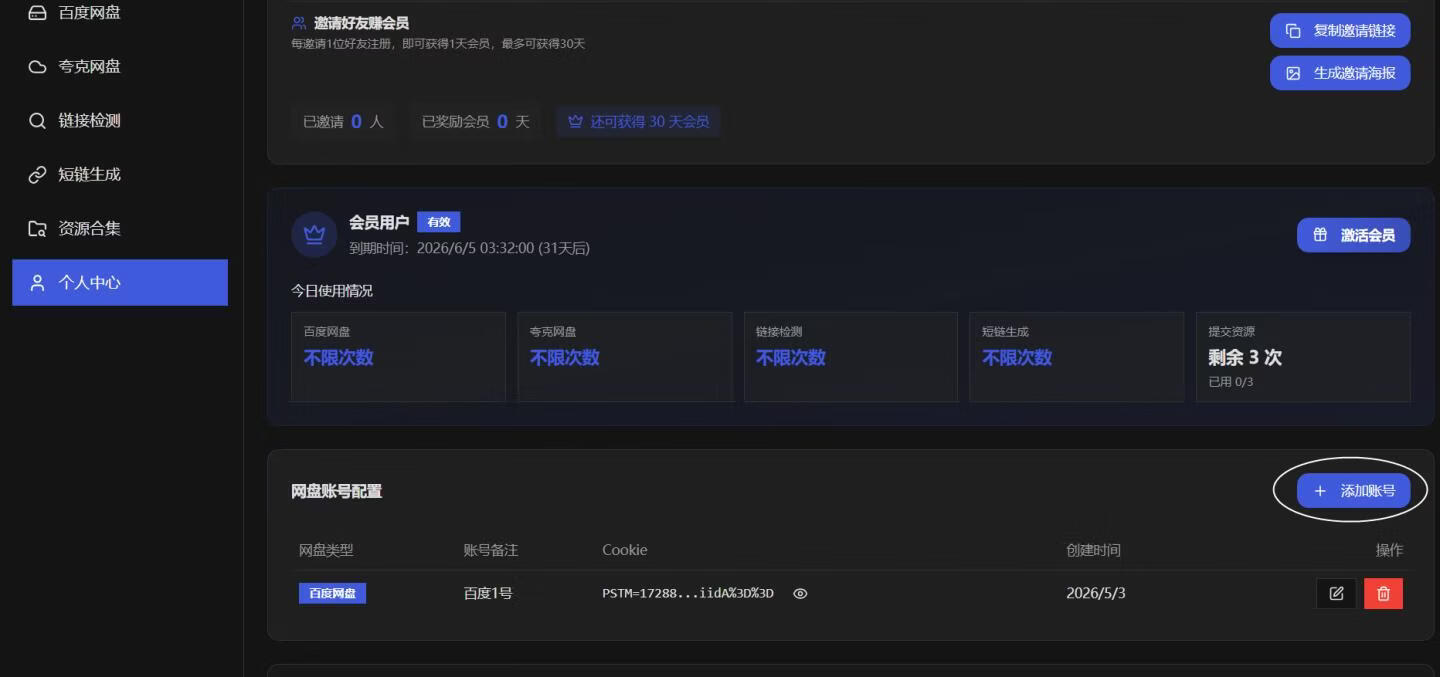Click the PSTM=17288...iidA%3D%3D cookie text
1440x677 pixels.
(x=688, y=593)
